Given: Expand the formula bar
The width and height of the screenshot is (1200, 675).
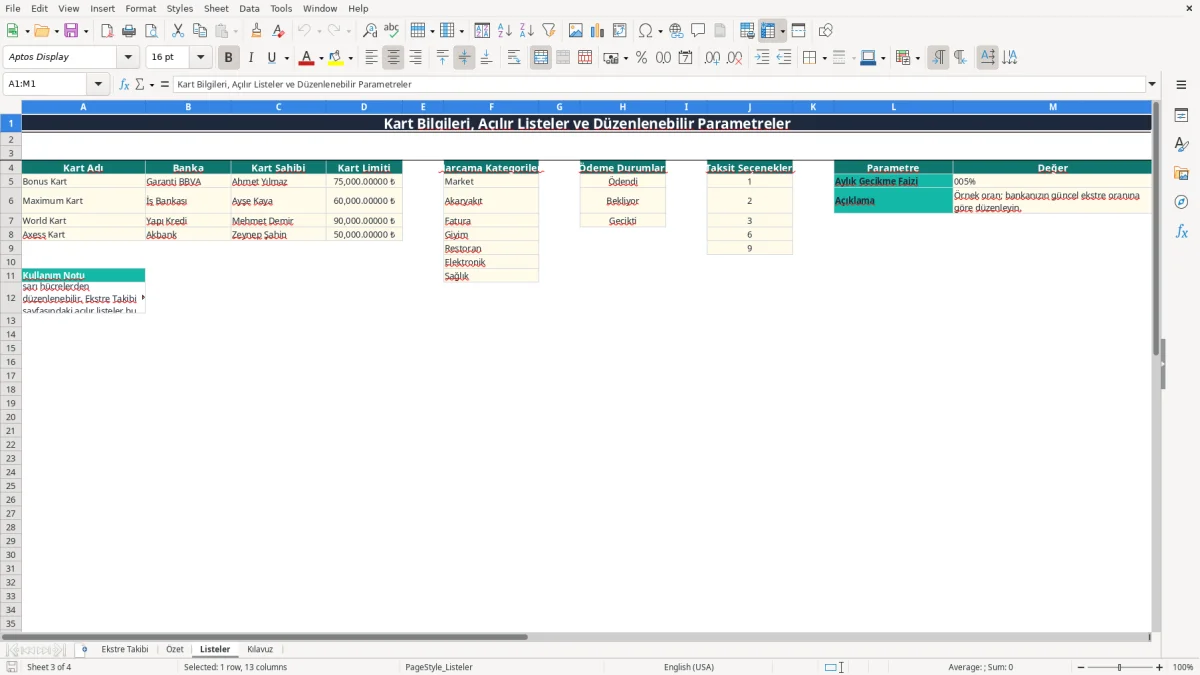Looking at the screenshot, I should pos(1152,84).
